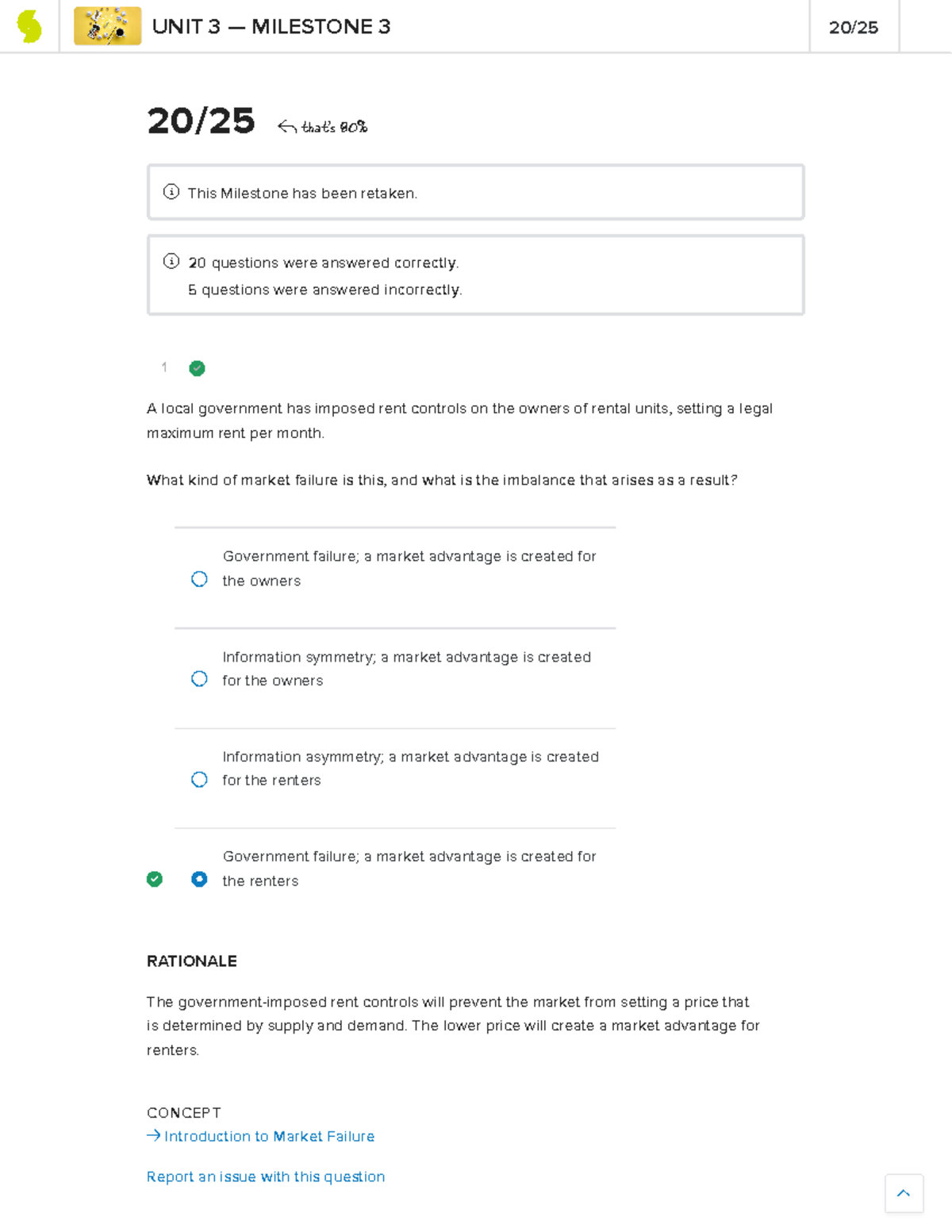Open Introduction to Market Failure concept link
The width and height of the screenshot is (952, 1232).
click(269, 1136)
